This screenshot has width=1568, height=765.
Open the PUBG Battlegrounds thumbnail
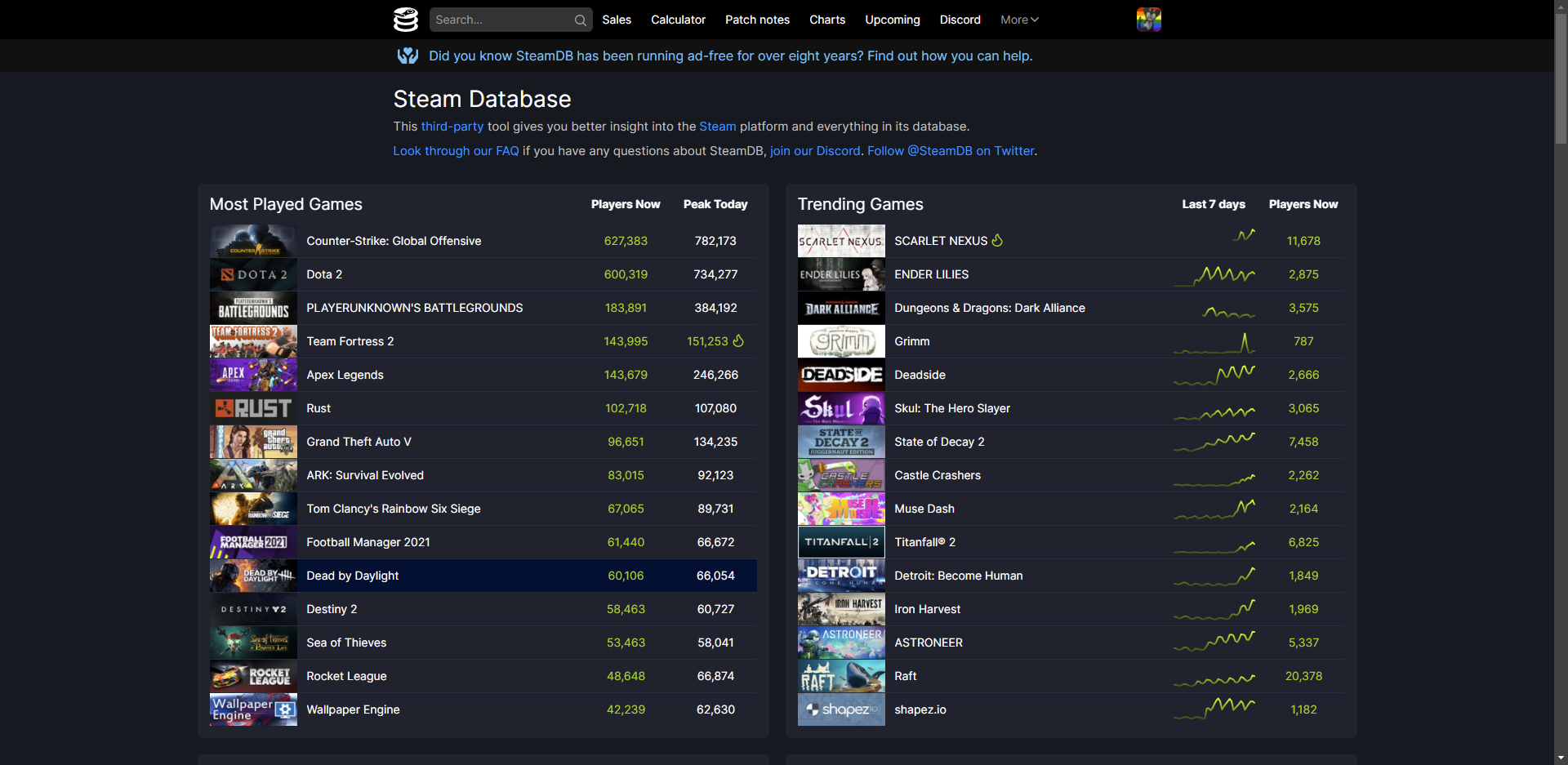coord(253,308)
